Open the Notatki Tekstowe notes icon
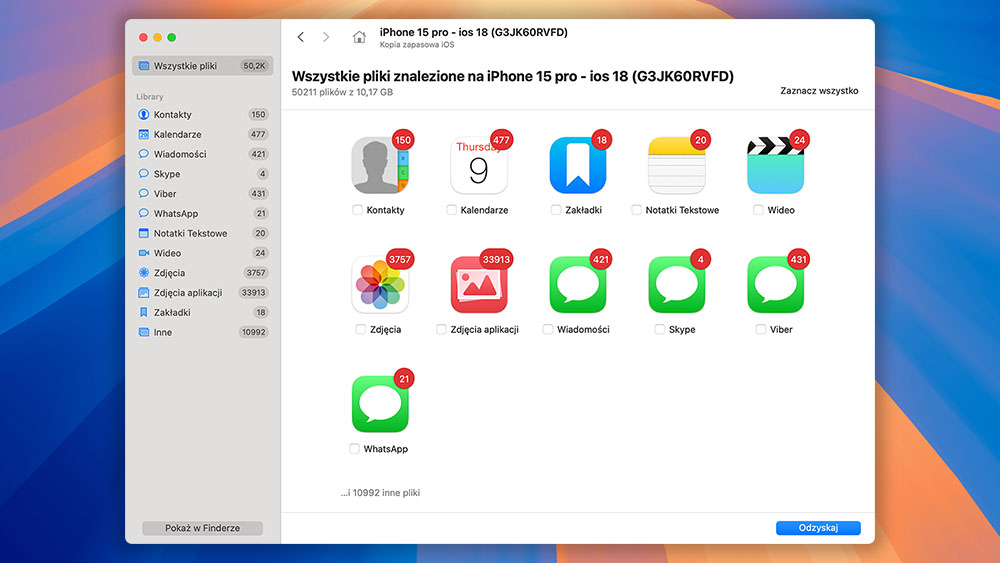 pos(677,165)
